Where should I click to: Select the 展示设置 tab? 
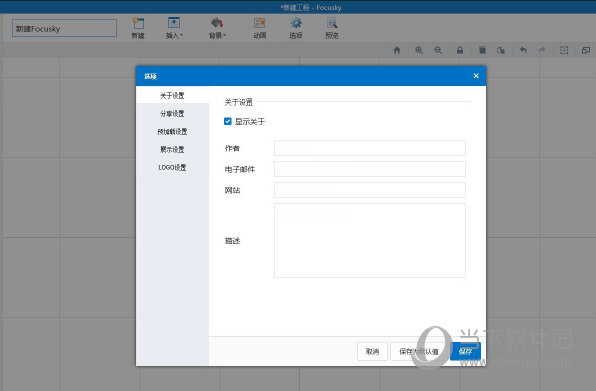pyautogui.click(x=172, y=149)
